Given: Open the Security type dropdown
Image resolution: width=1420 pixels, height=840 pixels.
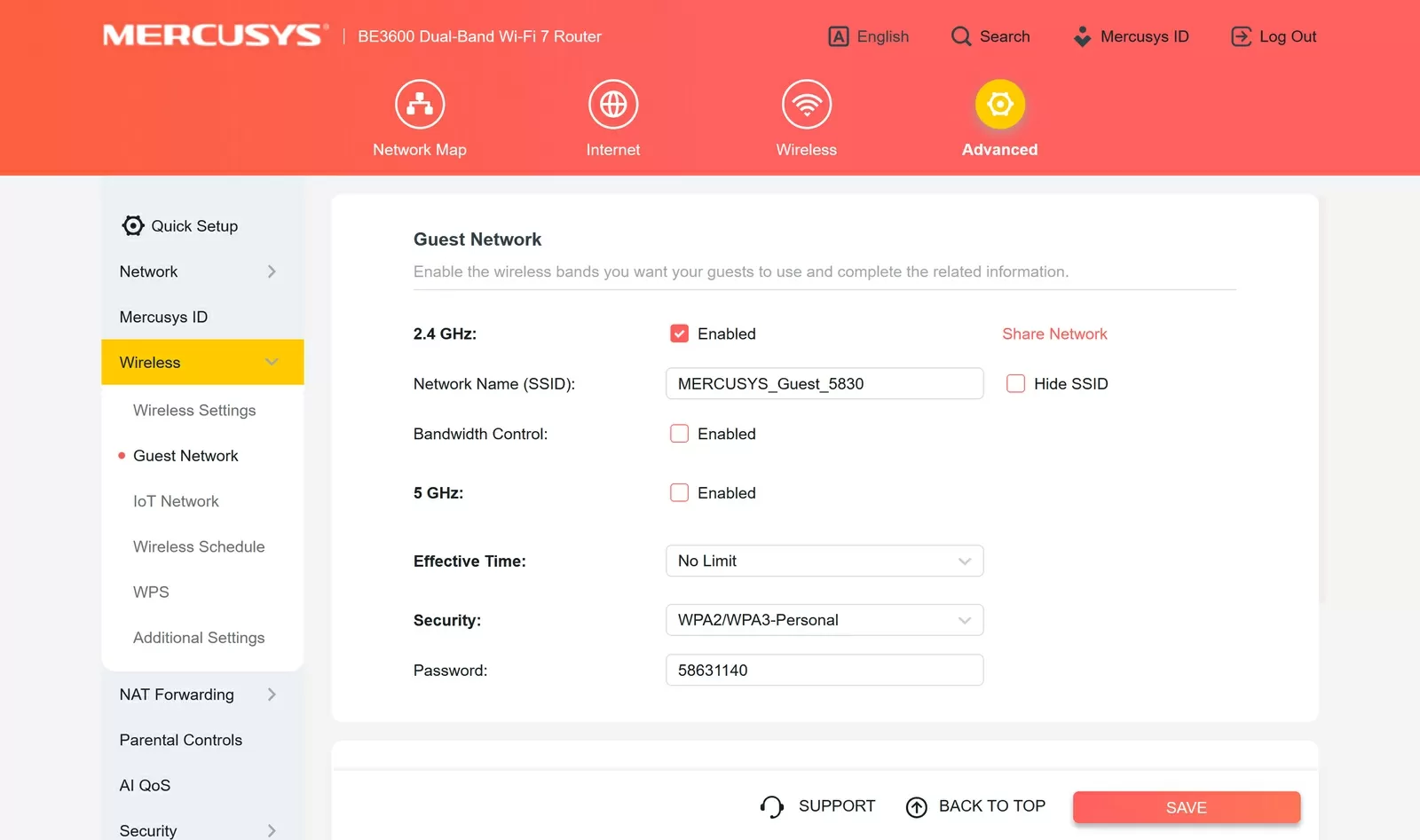Looking at the screenshot, I should (x=824, y=620).
